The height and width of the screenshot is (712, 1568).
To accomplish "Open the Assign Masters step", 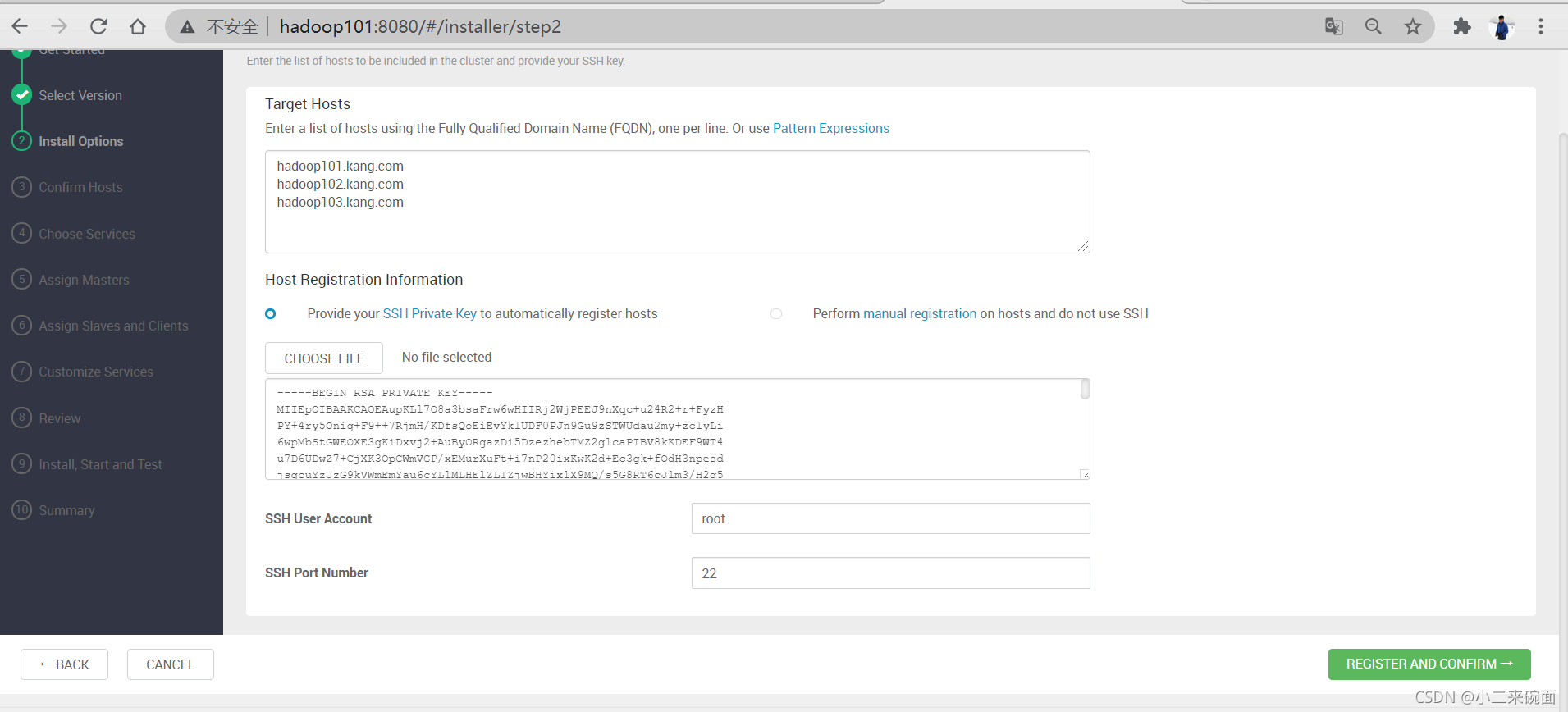I will coord(84,280).
